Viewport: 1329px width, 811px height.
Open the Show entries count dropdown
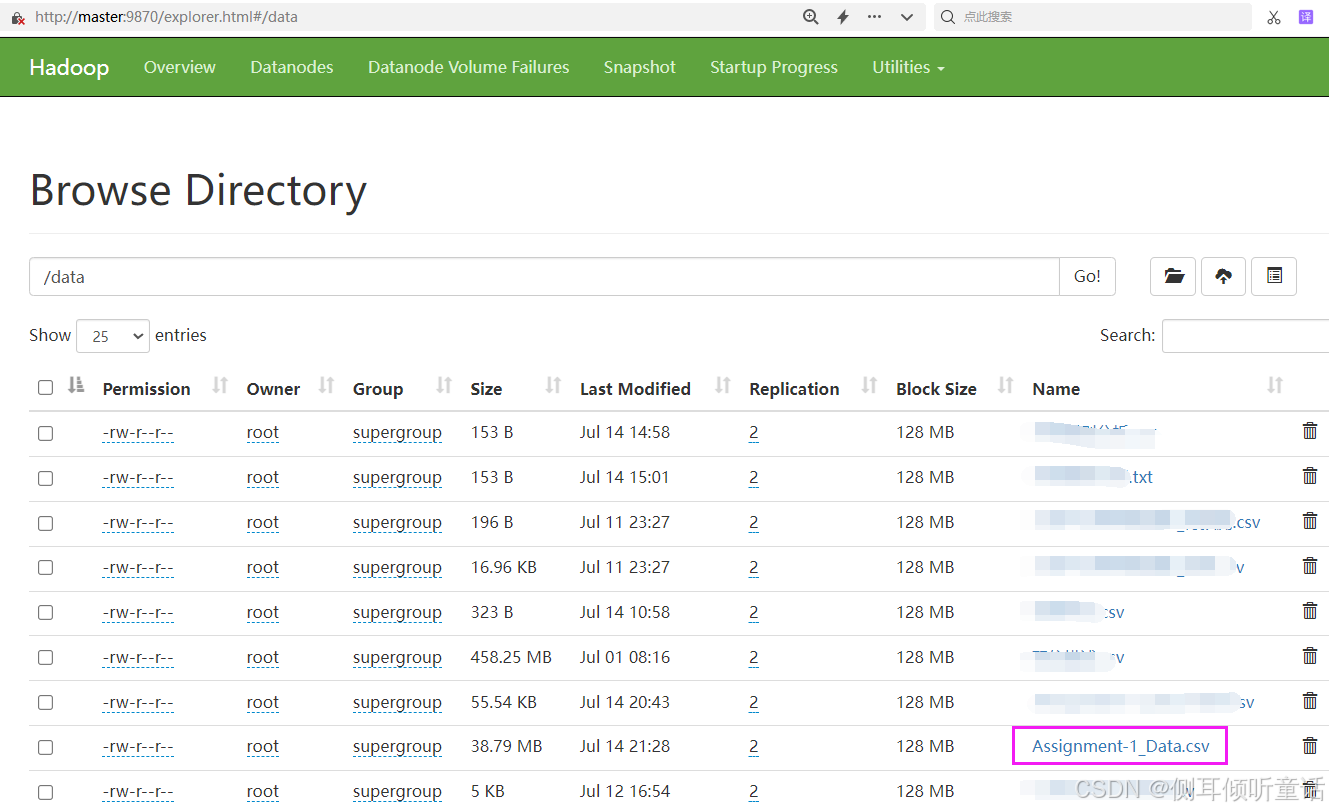[113, 336]
